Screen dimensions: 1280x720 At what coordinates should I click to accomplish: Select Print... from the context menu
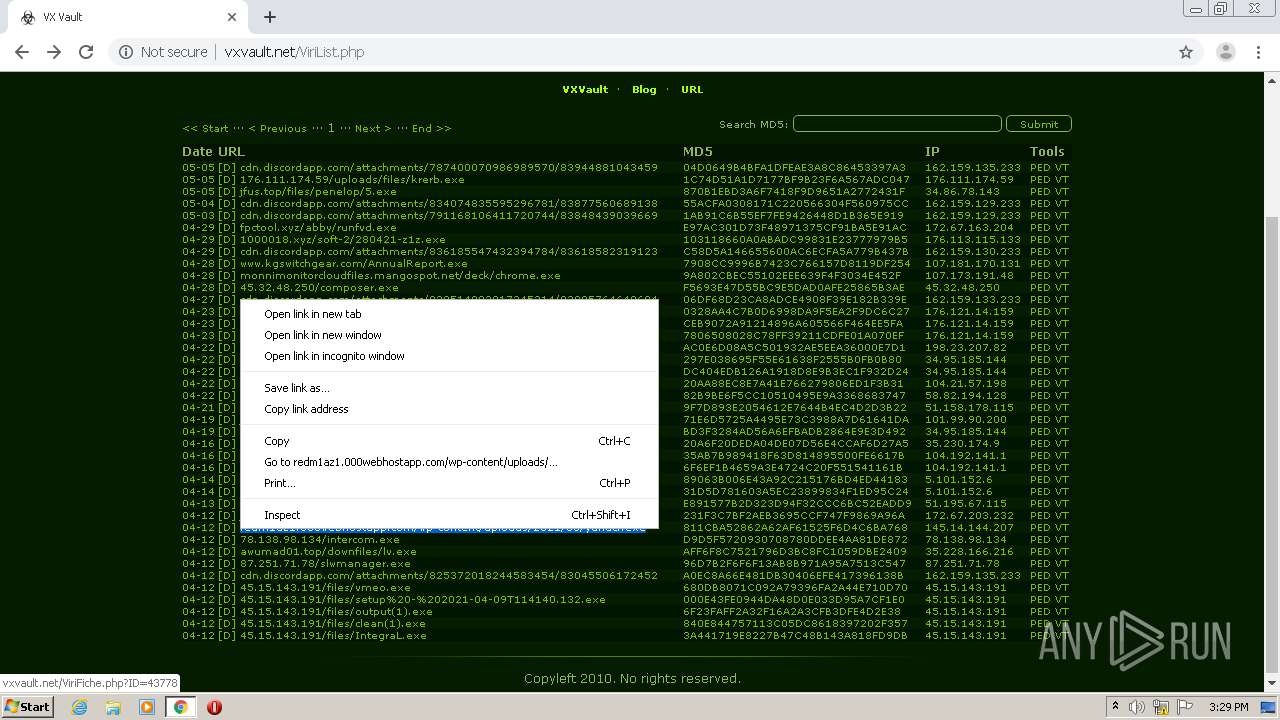tap(449, 483)
